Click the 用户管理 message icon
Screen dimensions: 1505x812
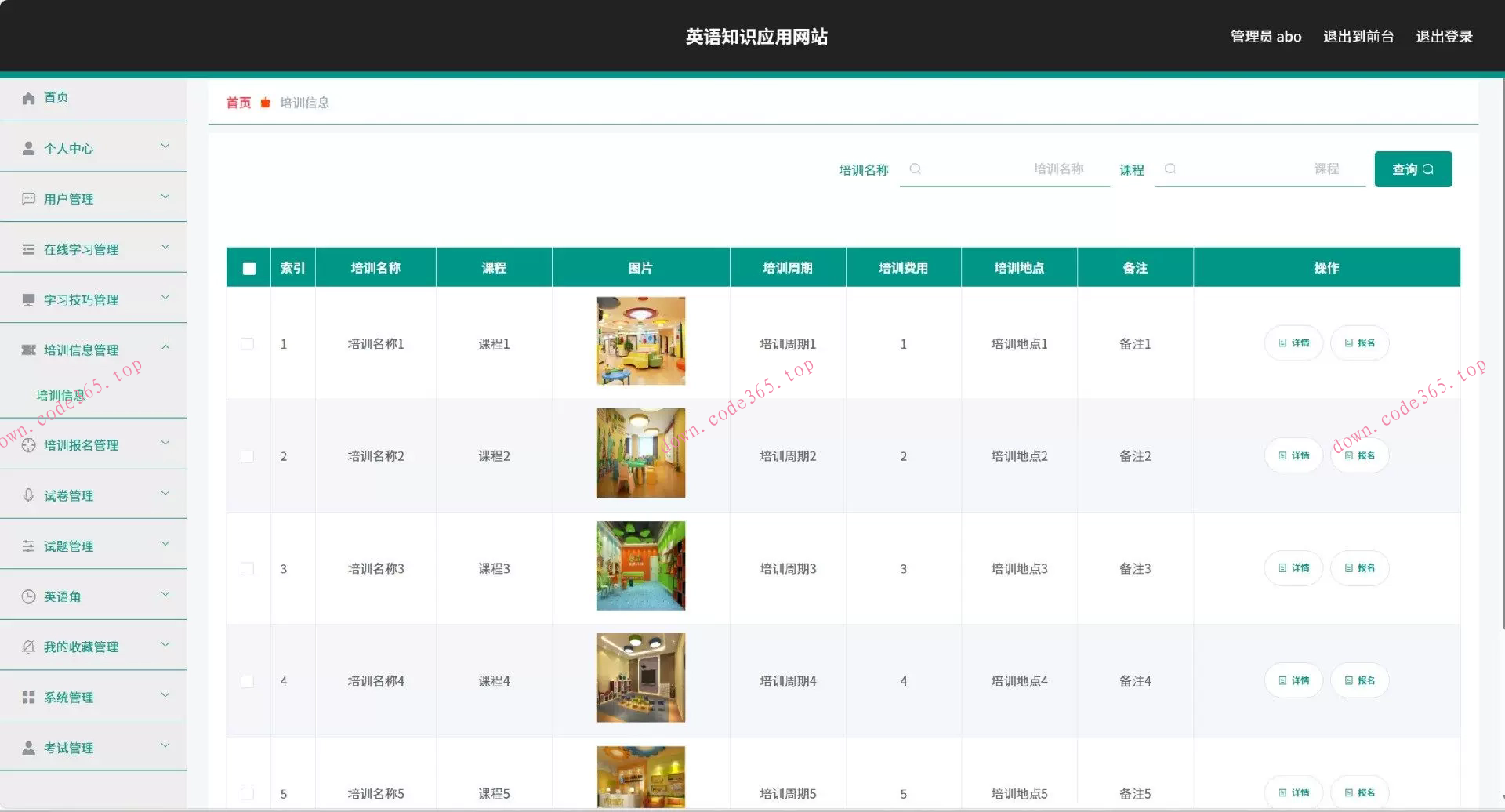pos(28,198)
